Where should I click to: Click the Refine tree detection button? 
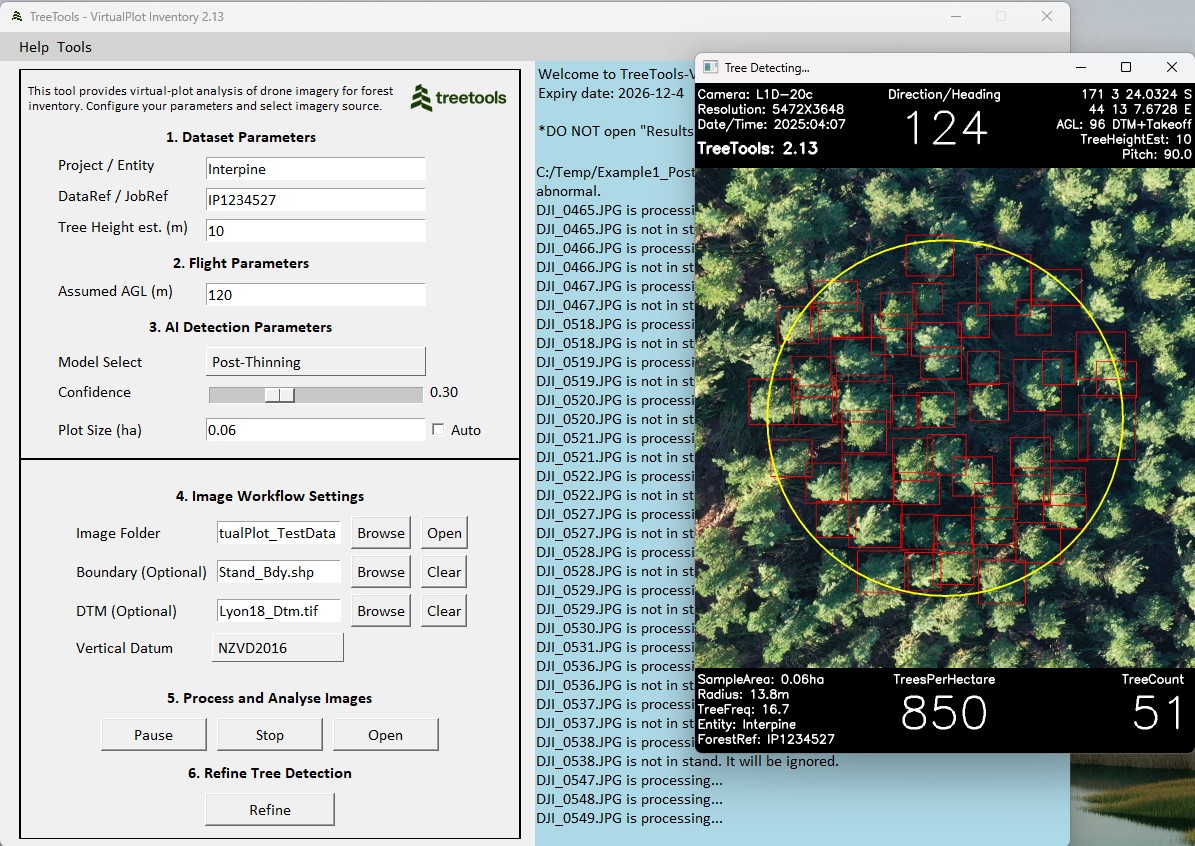pyautogui.click(x=269, y=810)
